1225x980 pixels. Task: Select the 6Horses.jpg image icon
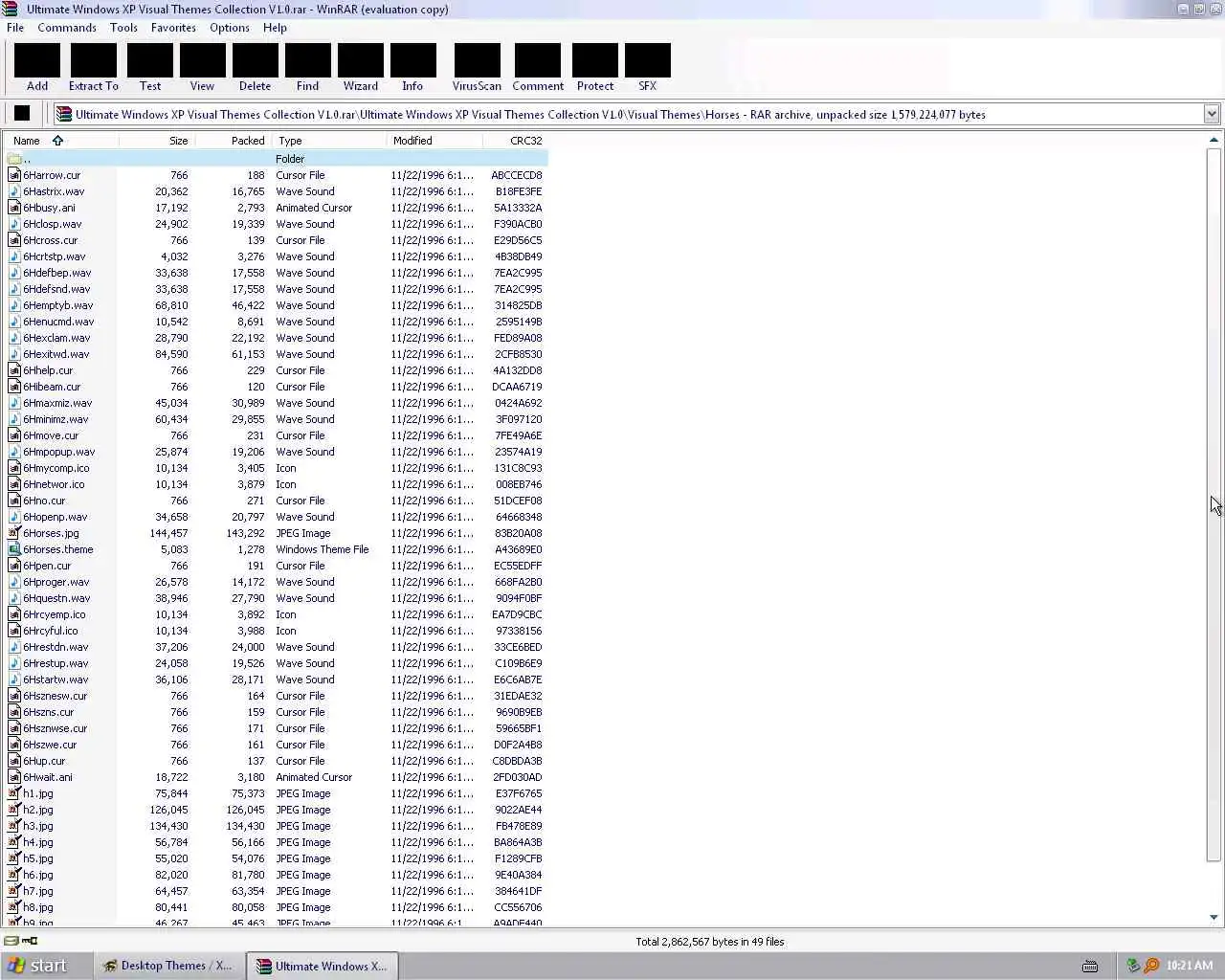click(x=14, y=533)
